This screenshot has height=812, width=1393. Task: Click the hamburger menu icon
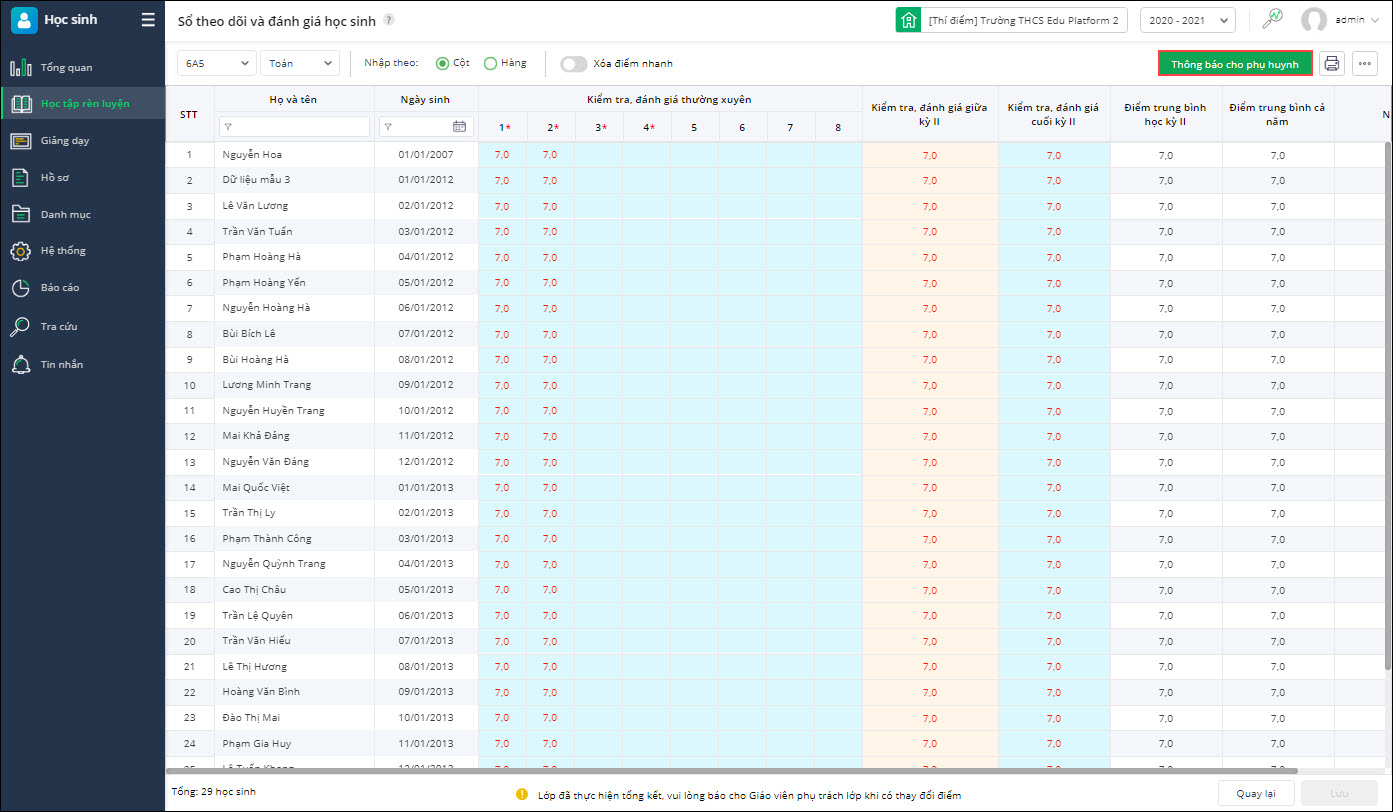point(148,20)
